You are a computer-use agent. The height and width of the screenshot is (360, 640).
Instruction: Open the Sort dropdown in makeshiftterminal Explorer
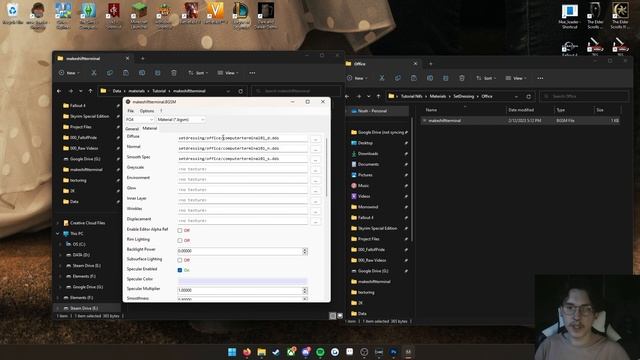pyautogui.click(x=198, y=73)
